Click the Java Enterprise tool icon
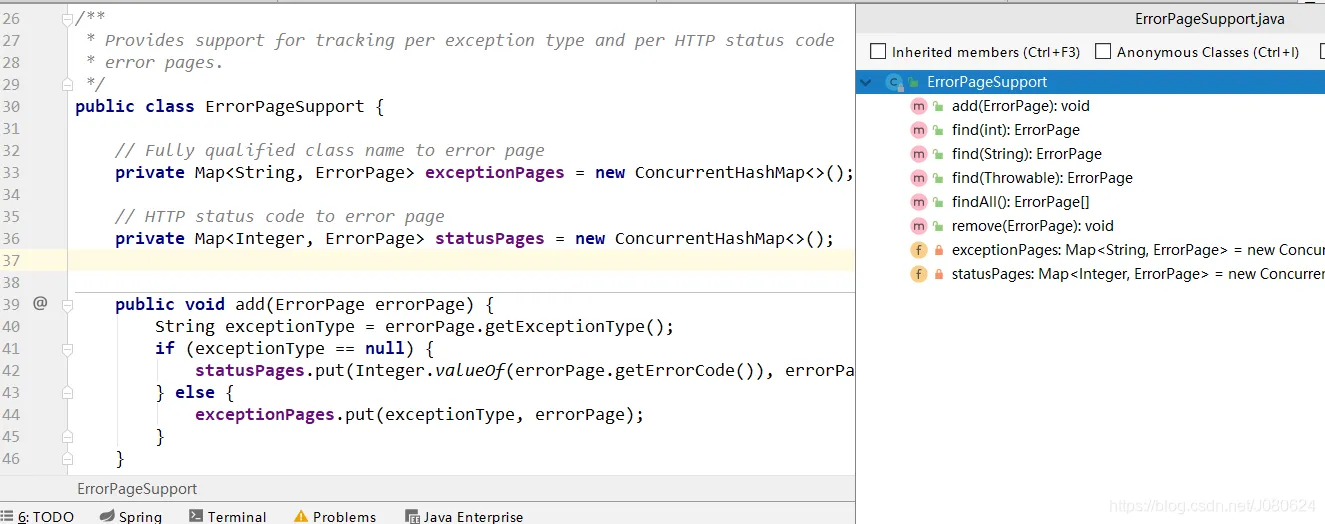Screen dimensions: 1325x524 (412, 516)
